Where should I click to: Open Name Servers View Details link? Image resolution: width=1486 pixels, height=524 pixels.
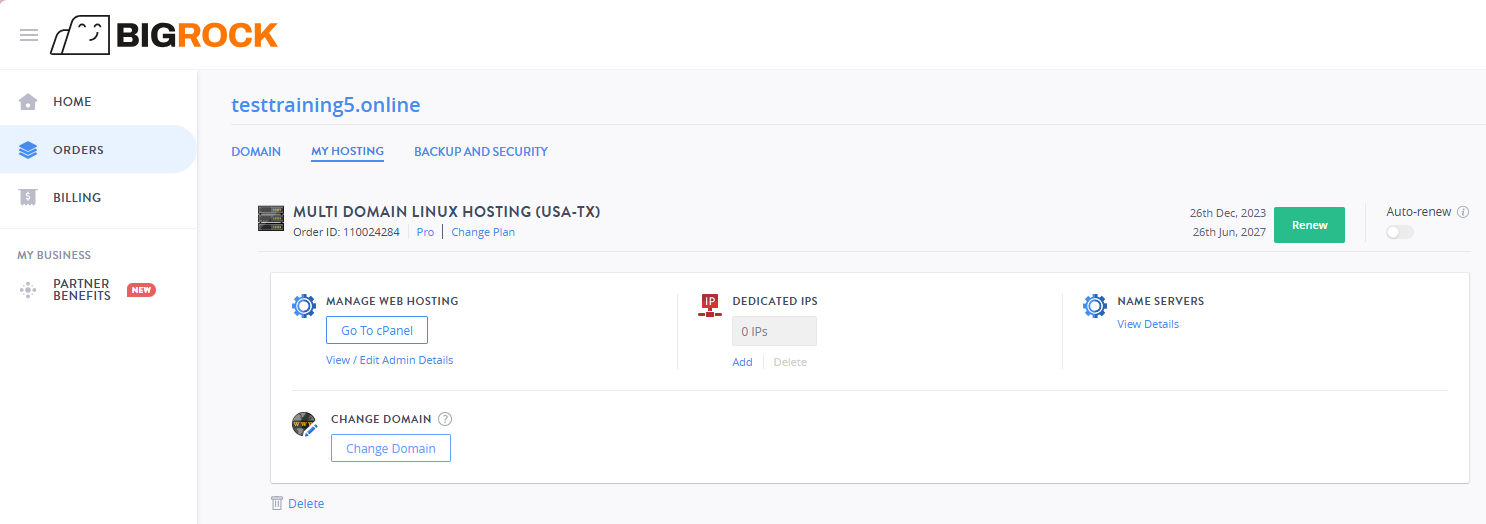(1148, 324)
